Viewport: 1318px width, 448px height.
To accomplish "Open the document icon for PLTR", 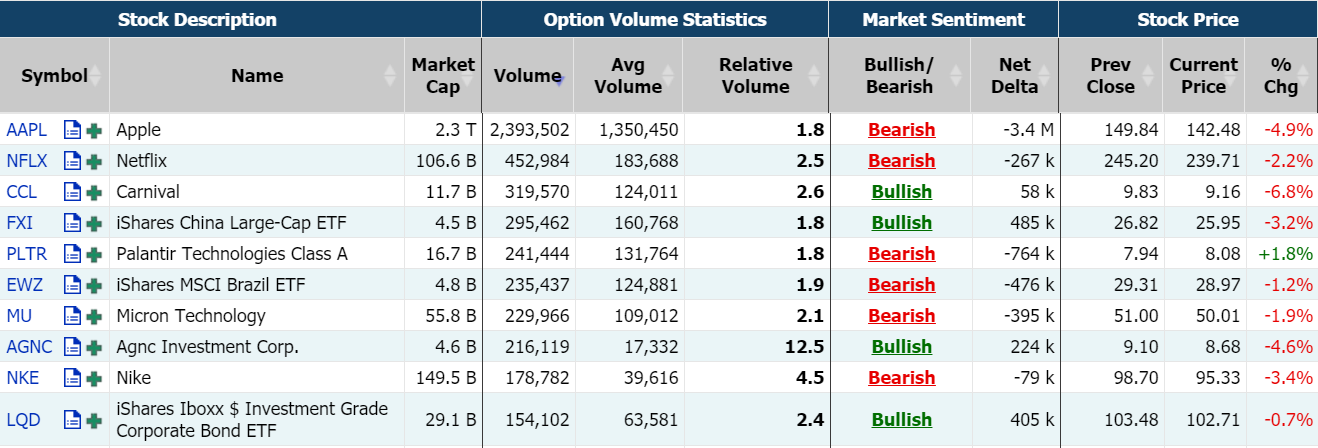I will tap(72, 254).
